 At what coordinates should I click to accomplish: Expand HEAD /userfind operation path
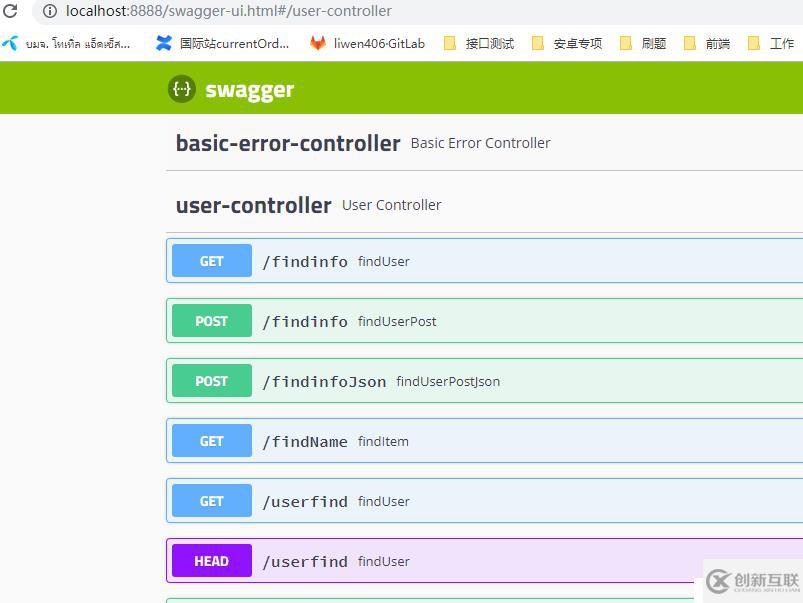click(x=305, y=562)
